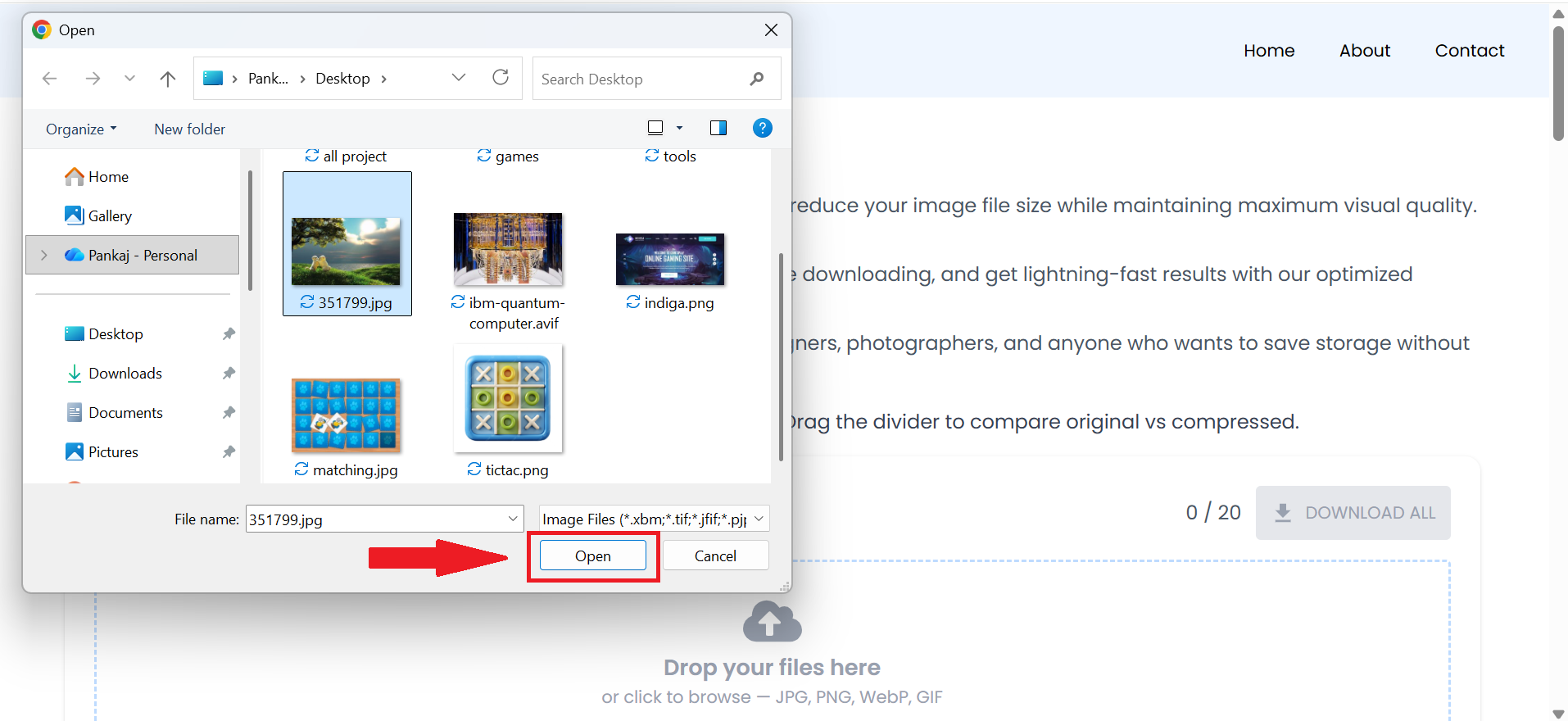Change the view layout icon
The image size is (1568, 721).
click(x=655, y=128)
